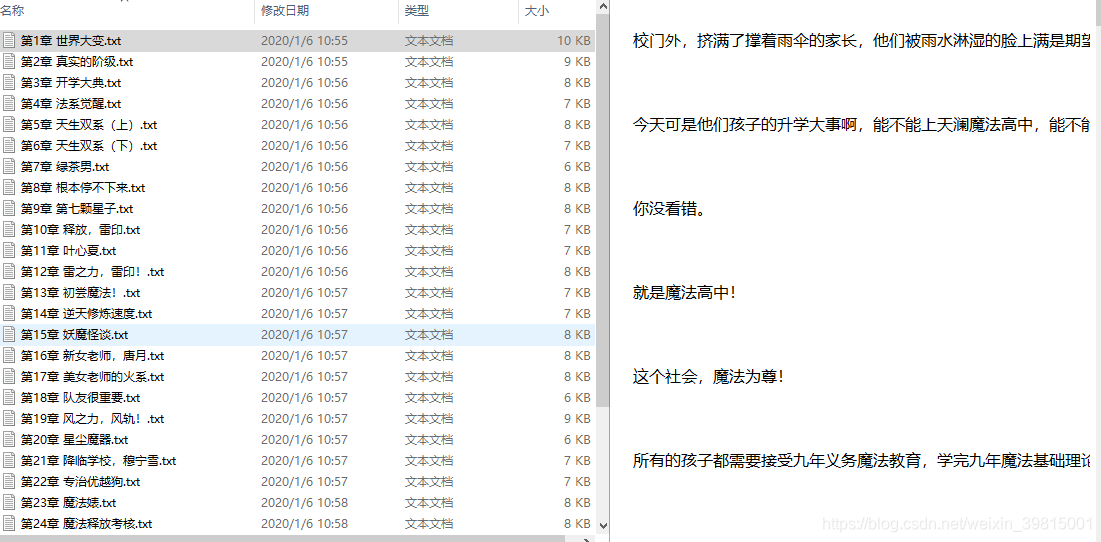Screen dimensions: 1101x542
Task: Select file name 第12章 雷之力，雷印！.txt
Action: point(92,272)
